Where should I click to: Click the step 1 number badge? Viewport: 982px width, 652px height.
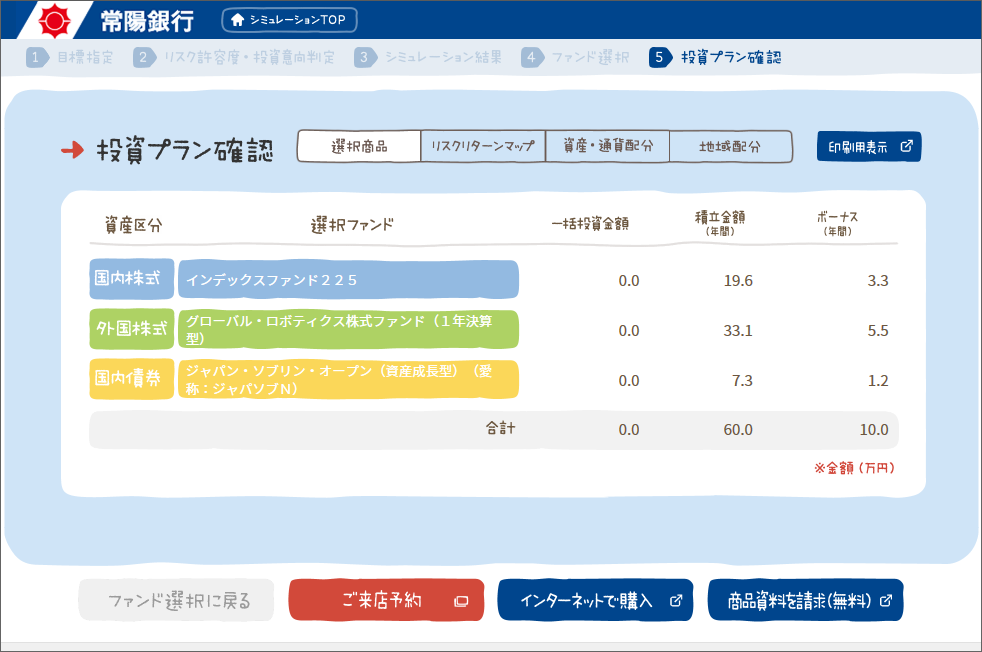(x=37, y=58)
